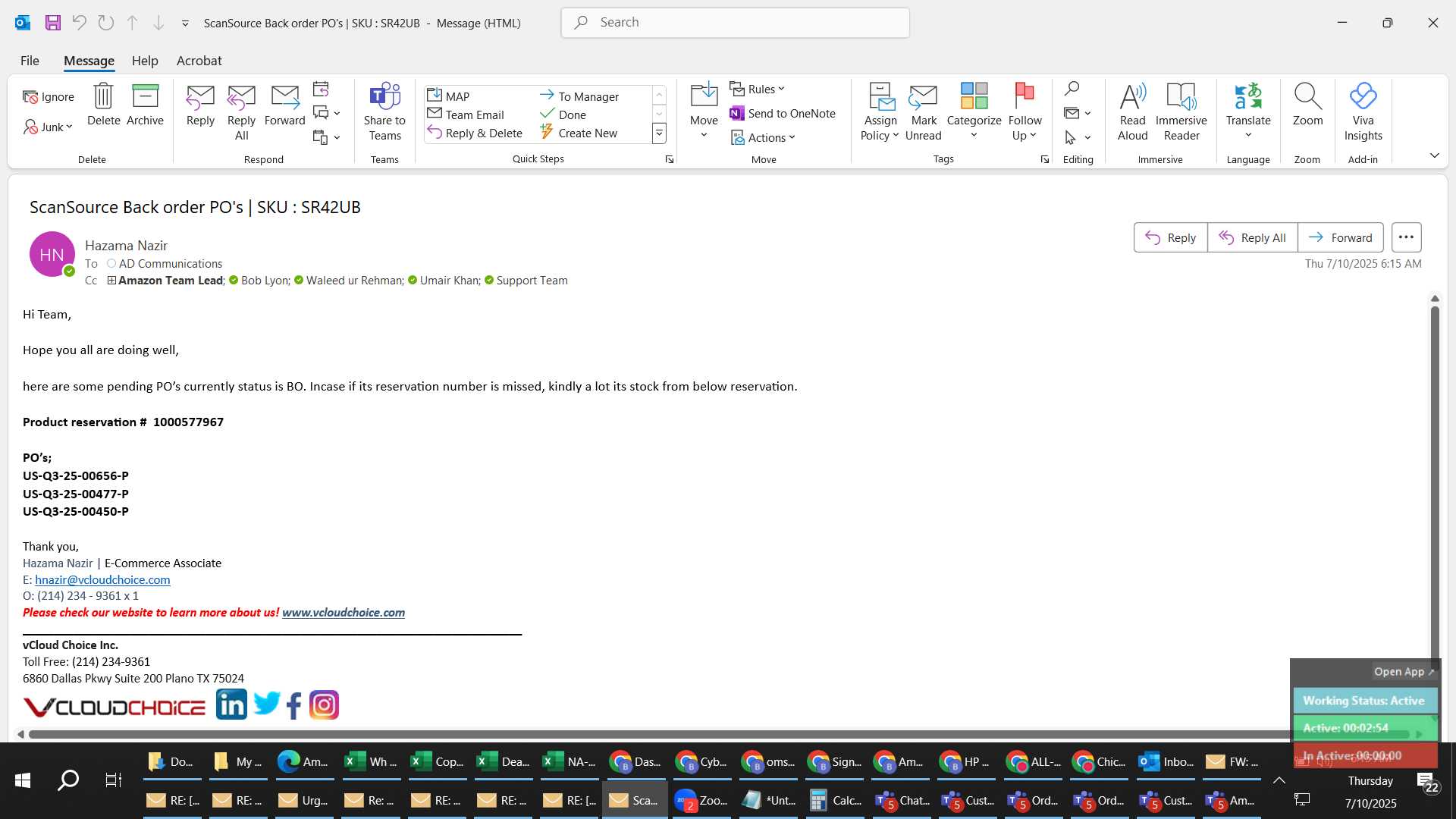The width and height of the screenshot is (1456, 819).
Task: Open the Acrobat tab
Action: 199,61
